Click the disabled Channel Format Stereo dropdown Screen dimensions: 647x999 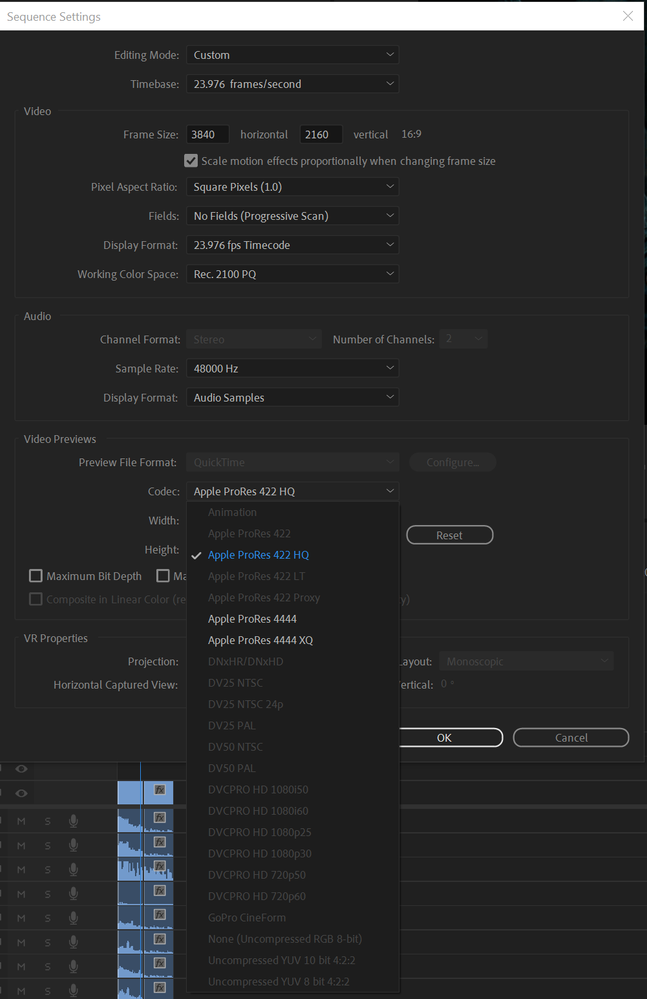point(254,339)
